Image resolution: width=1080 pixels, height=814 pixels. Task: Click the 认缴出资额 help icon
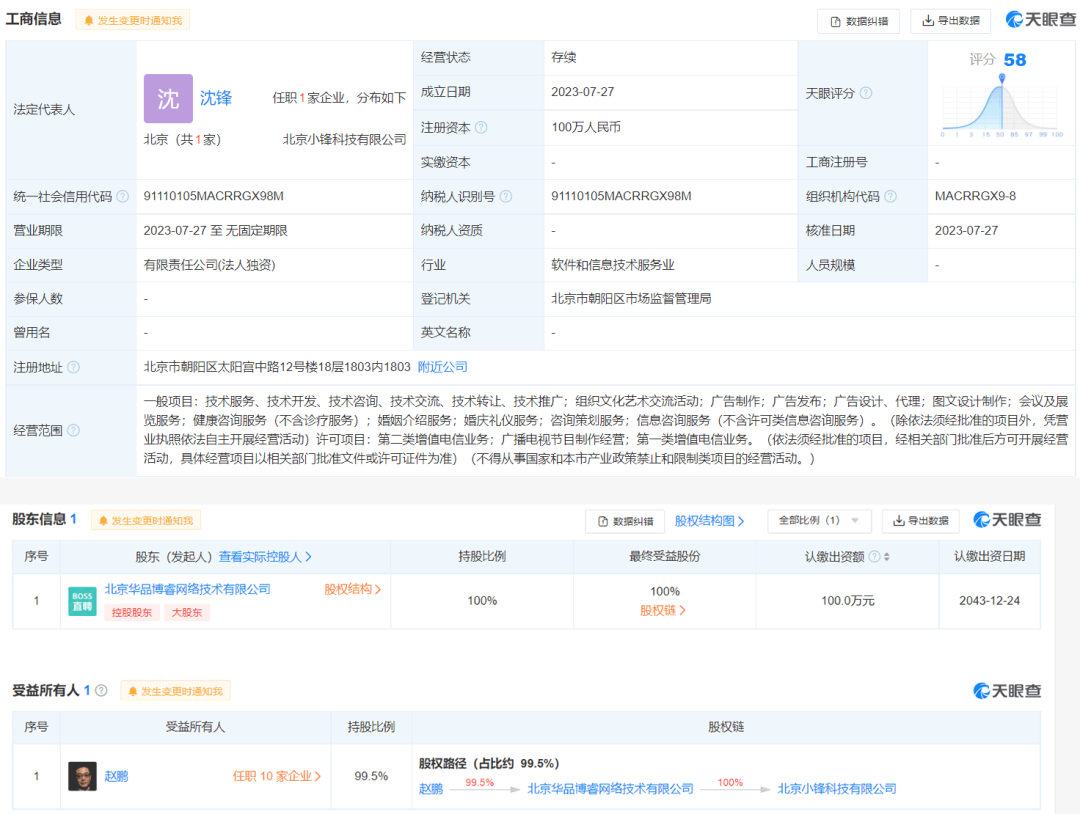pos(875,556)
